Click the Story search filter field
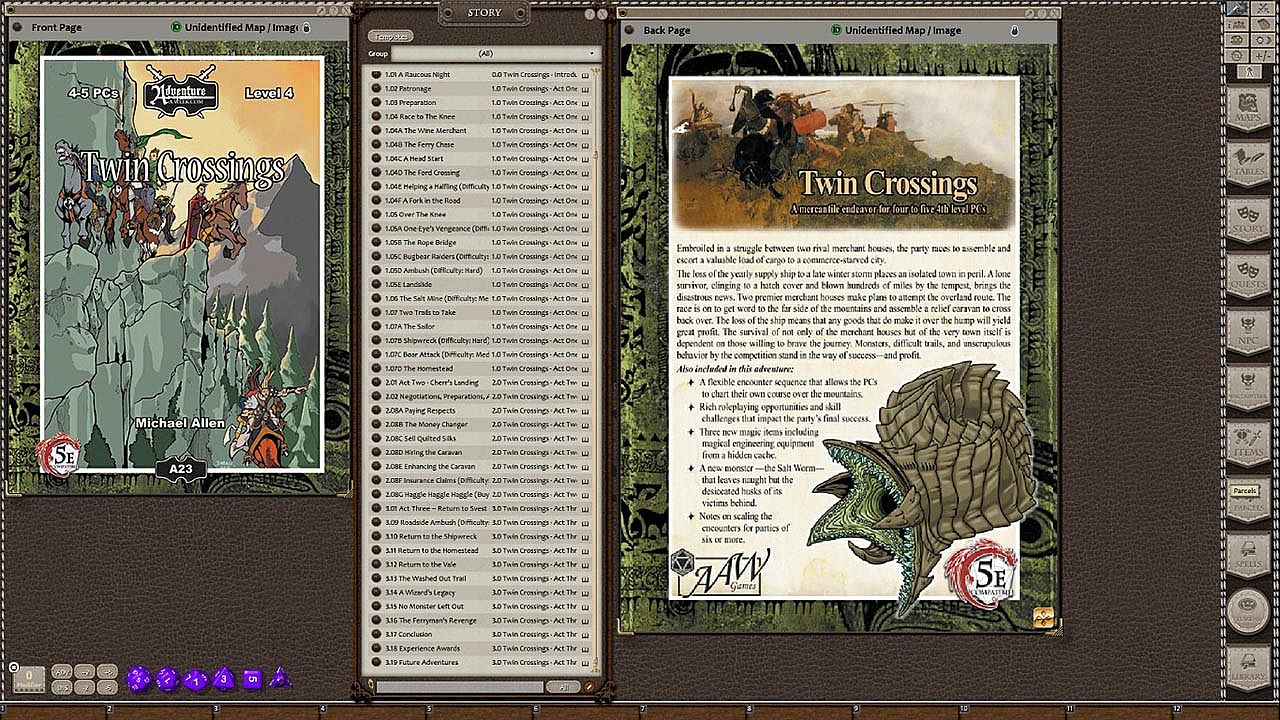The height and width of the screenshot is (720, 1280). (459, 687)
